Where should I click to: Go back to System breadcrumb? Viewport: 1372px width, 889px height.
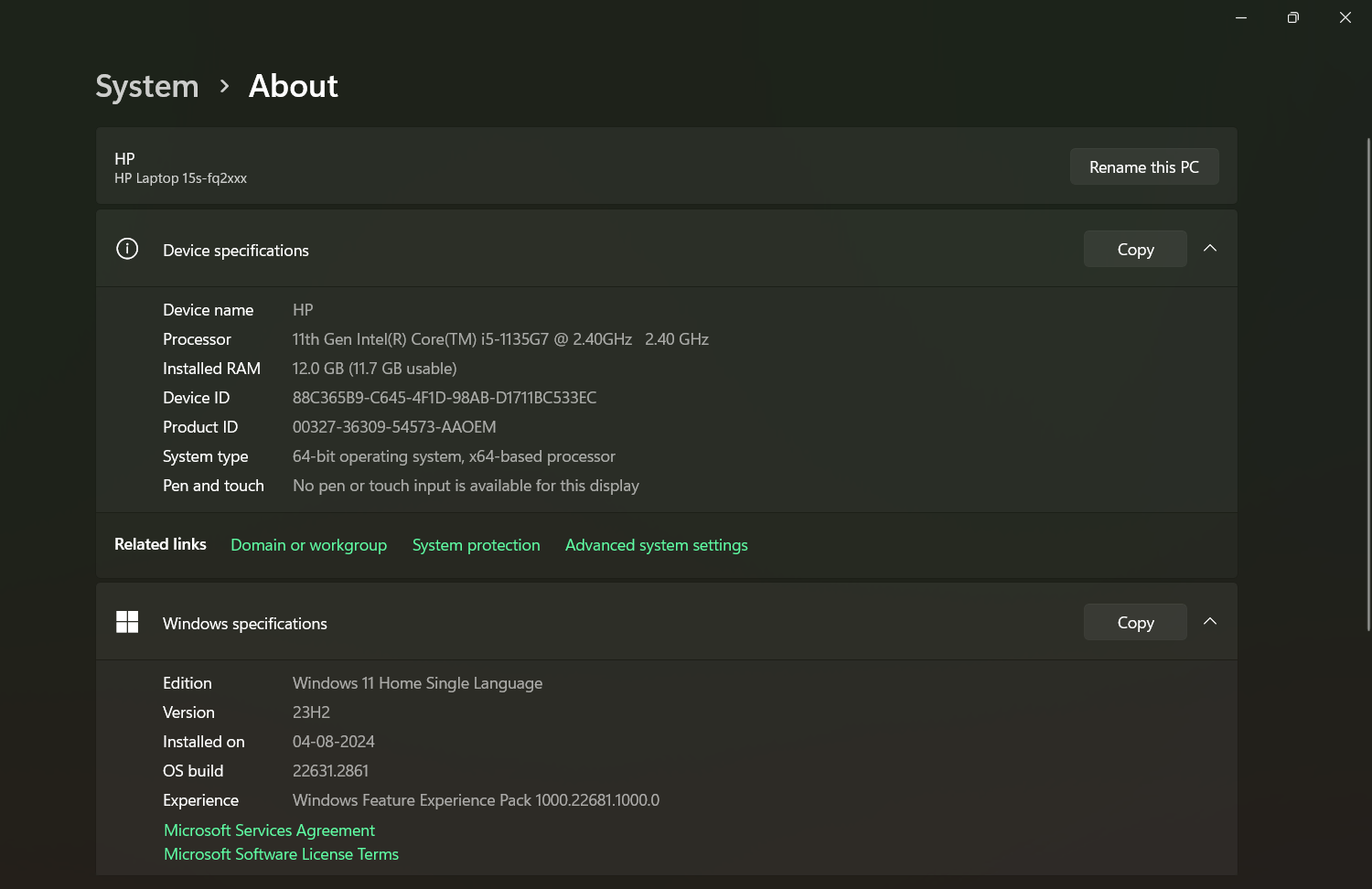(x=147, y=86)
